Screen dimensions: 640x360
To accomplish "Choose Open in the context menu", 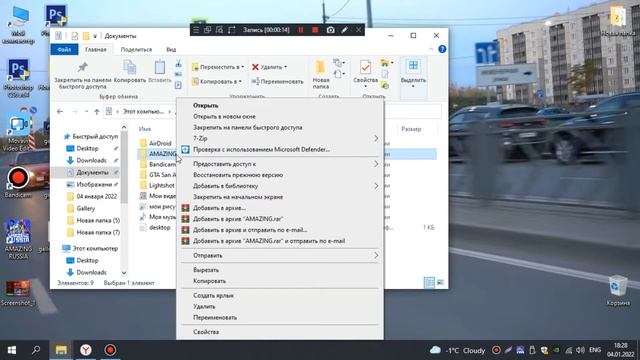I will click(x=280, y=105).
